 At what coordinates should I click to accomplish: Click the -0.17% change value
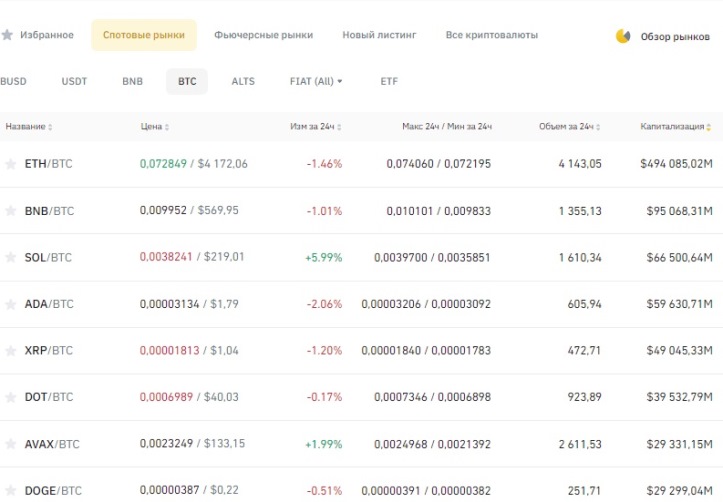pos(325,397)
